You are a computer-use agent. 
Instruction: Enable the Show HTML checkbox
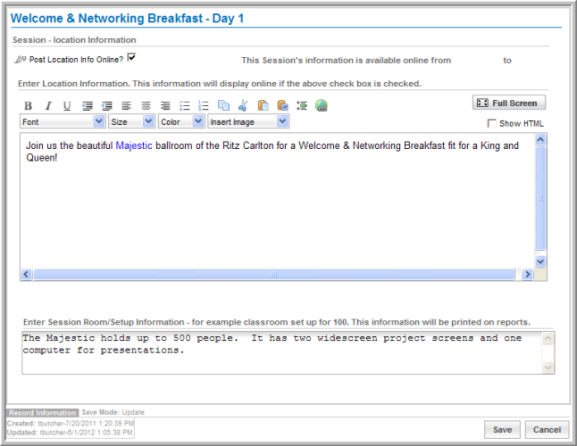[491, 123]
